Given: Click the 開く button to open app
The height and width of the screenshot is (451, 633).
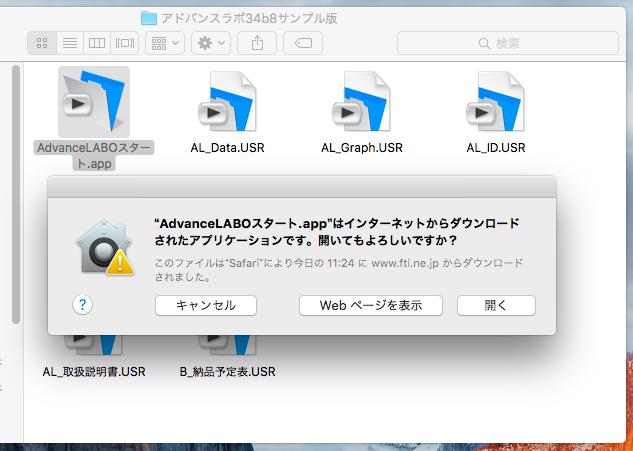Looking at the screenshot, I should coord(496,306).
